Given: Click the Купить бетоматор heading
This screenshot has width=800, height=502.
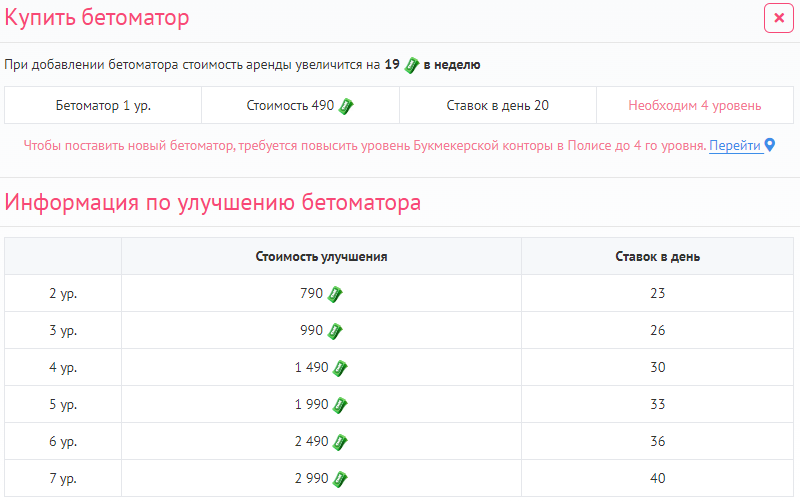Looking at the screenshot, I should pyautogui.click(x=97, y=18).
